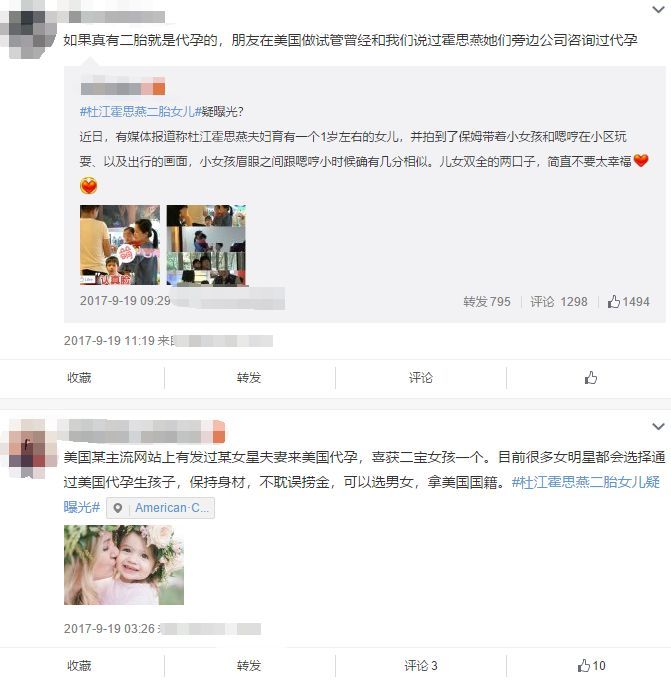Like the first post with thumbs-up icon
The width and height of the screenshot is (671, 685).
tap(591, 377)
